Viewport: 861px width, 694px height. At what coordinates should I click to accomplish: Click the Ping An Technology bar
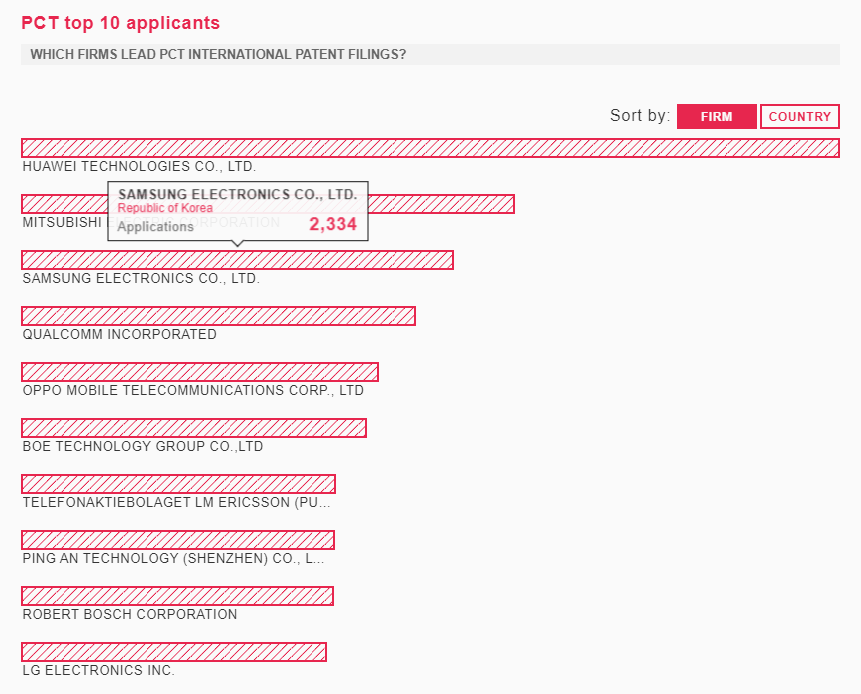click(x=178, y=540)
